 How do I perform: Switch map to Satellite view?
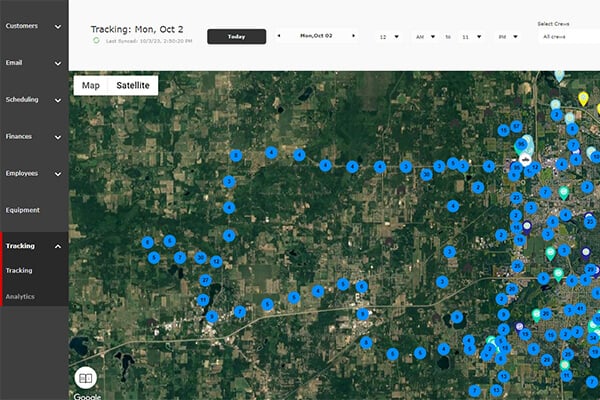(133, 86)
